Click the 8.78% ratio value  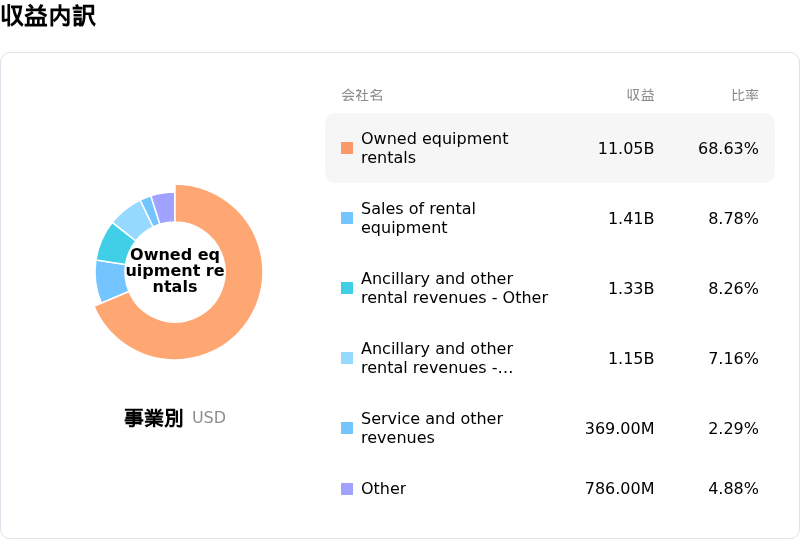click(733, 218)
